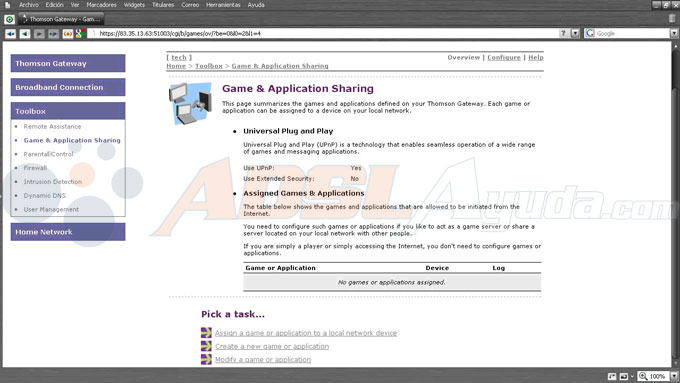Click the show images icon in status bar

[624, 376]
